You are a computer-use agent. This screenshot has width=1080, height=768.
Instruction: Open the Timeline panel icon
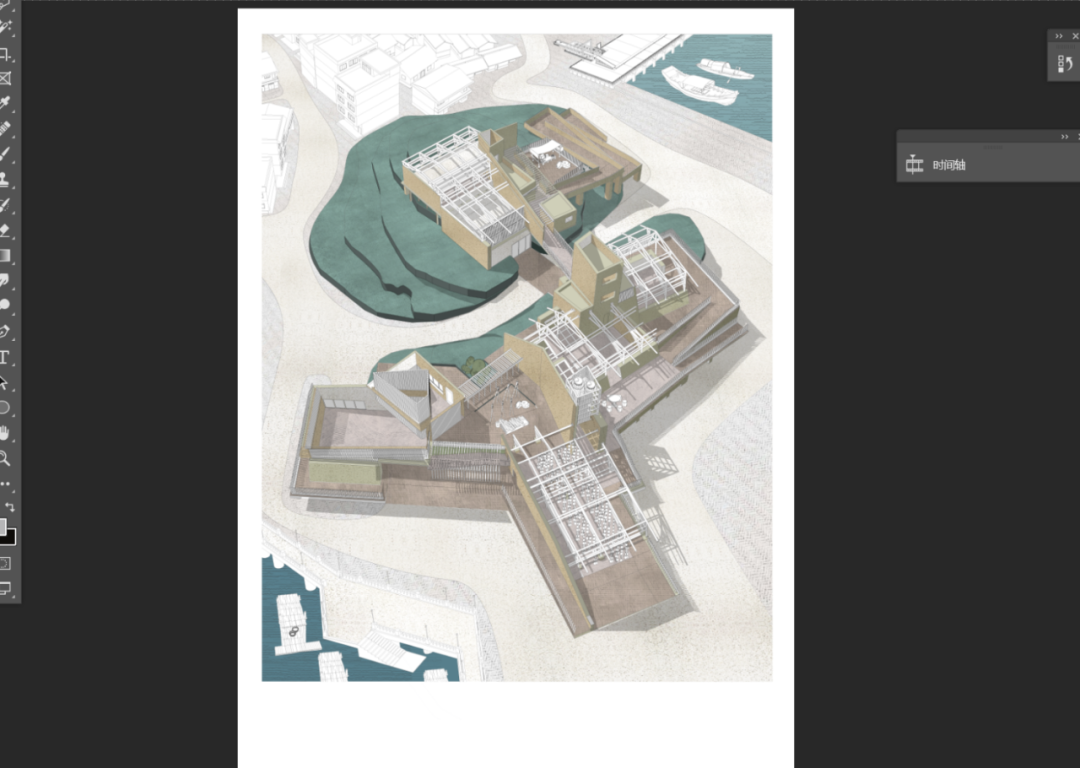914,165
